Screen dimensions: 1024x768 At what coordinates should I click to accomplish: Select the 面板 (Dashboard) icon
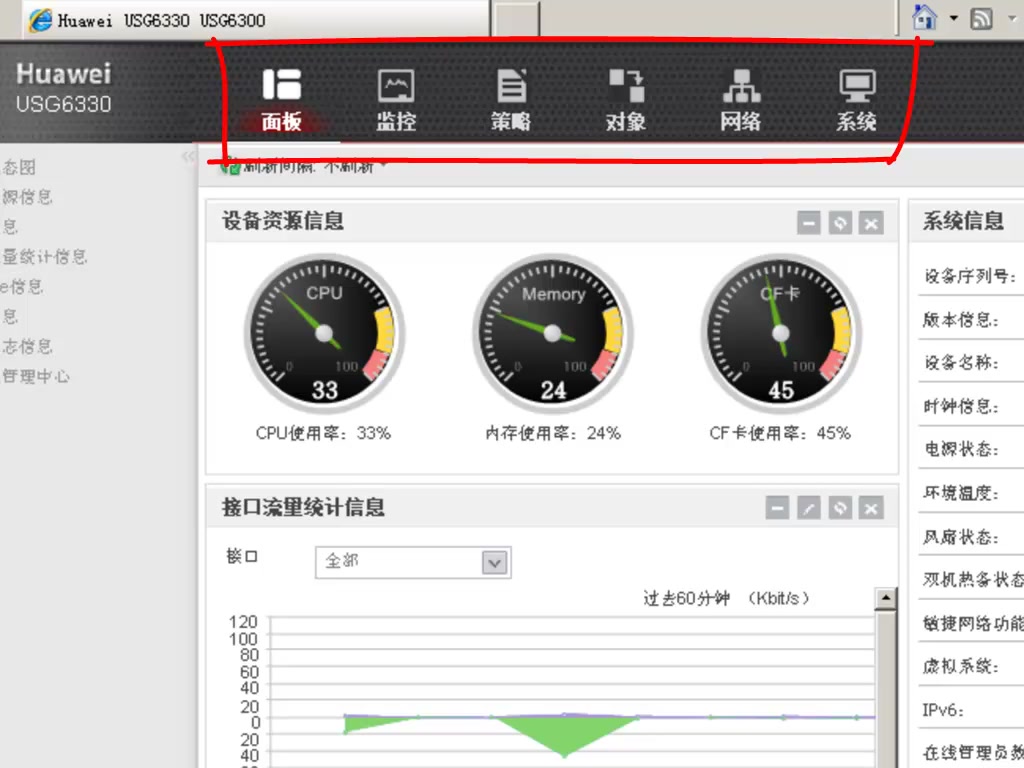[282, 97]
